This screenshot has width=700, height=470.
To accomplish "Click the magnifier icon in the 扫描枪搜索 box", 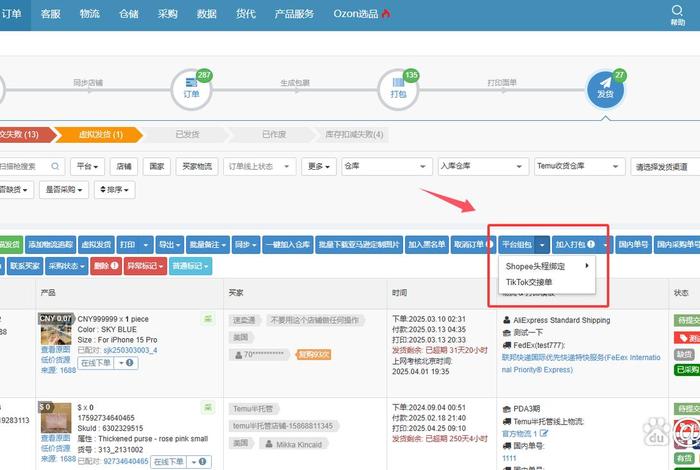I will (x=55, y=166).
